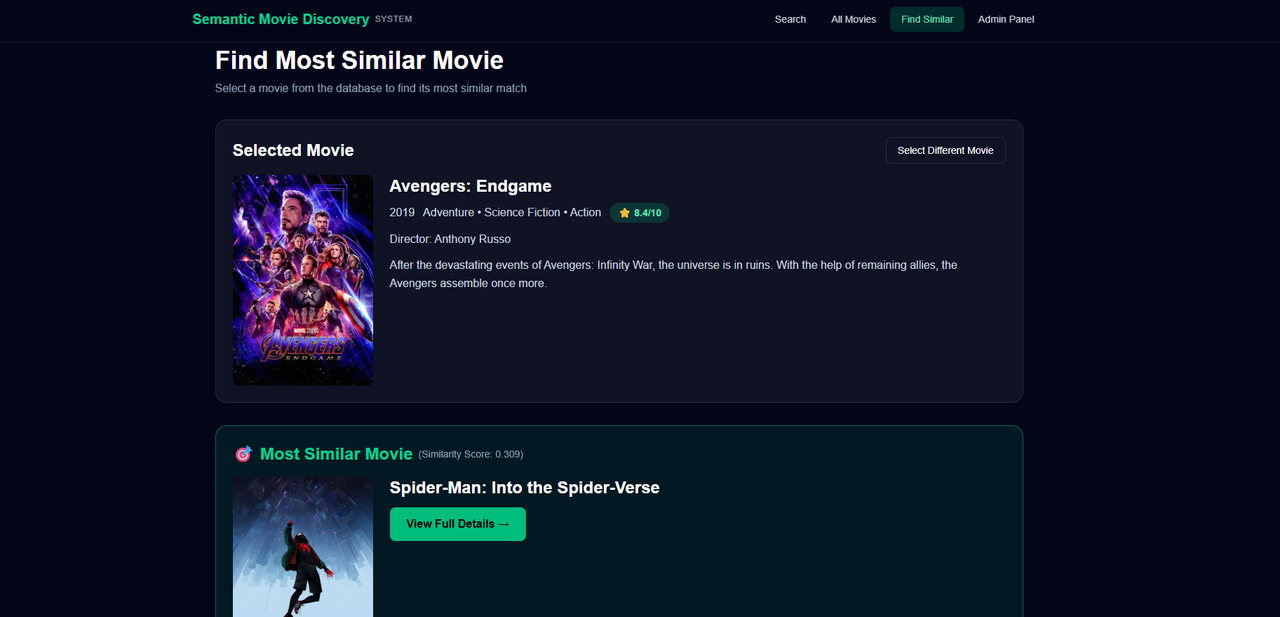The image size is (1280, 617).
Task: Click the 'Select a movie from the database' subtitle
Action: pos(371,88)
